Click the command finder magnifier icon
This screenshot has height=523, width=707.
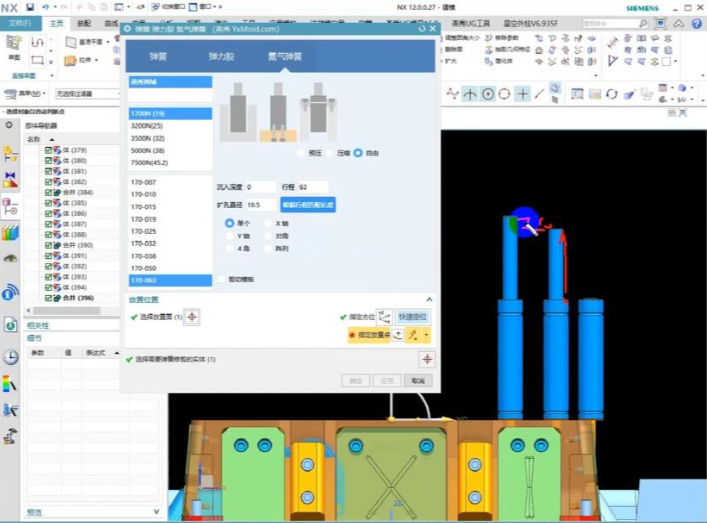point(643,23)
